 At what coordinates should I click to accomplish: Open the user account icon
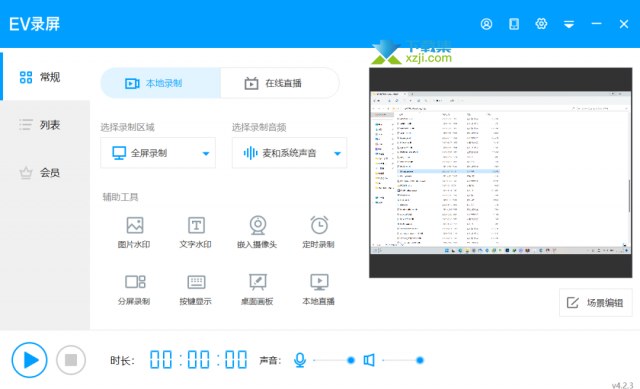486,24
